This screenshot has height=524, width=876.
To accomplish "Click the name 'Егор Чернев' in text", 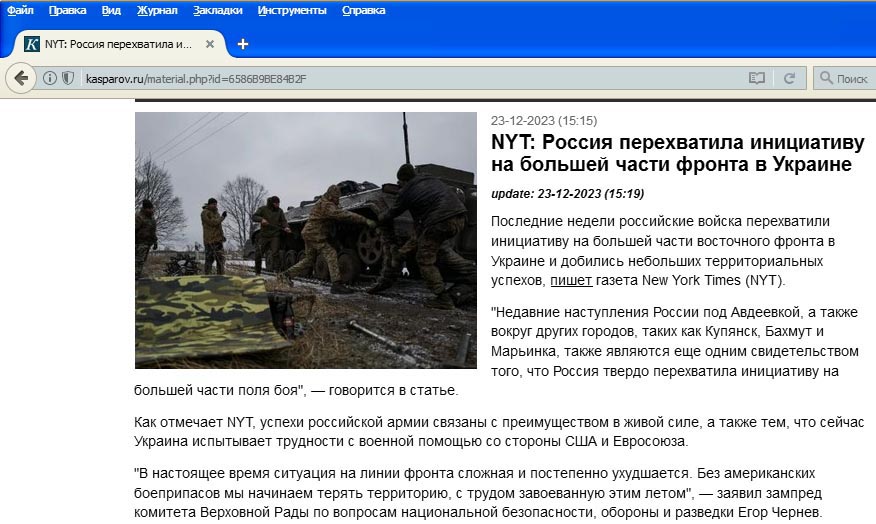I will click(x=779, y=512).
